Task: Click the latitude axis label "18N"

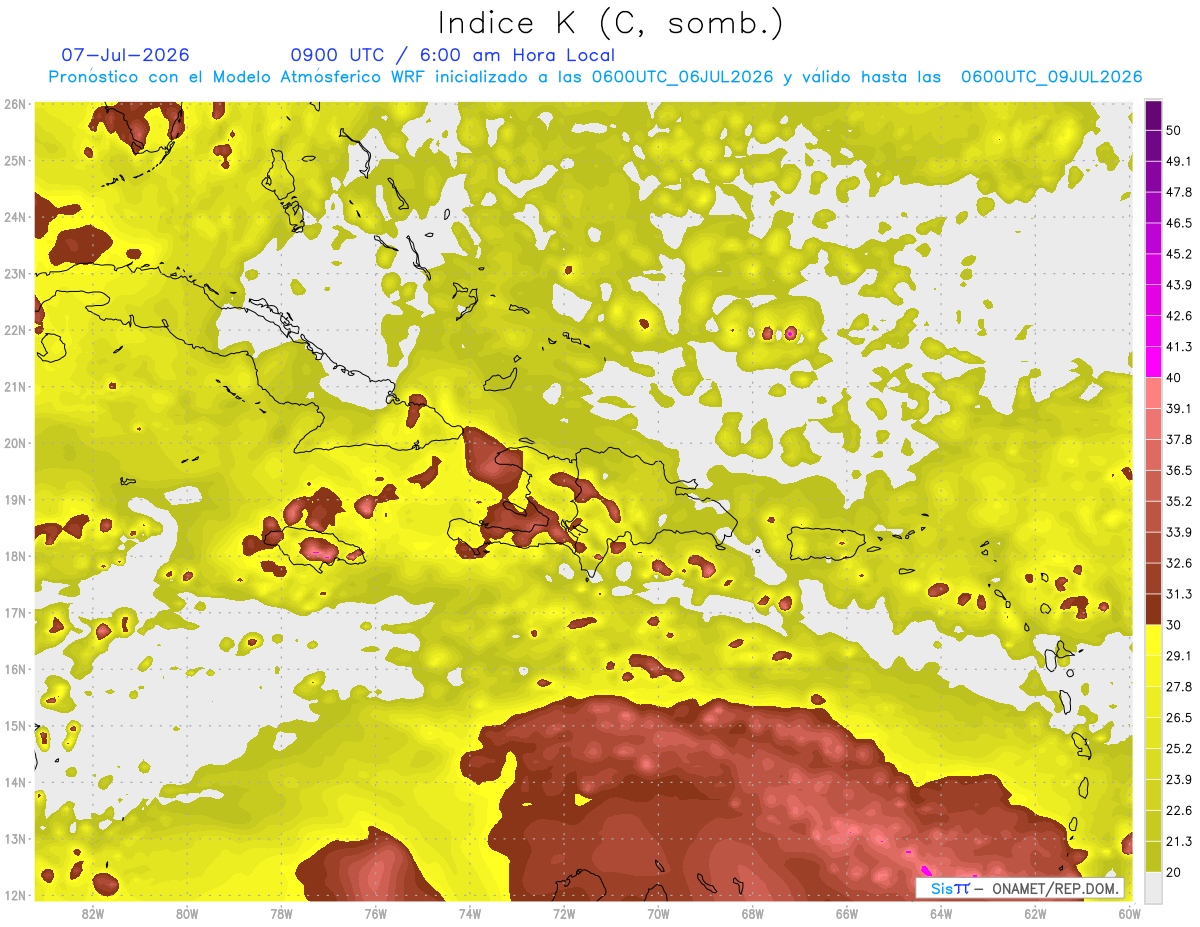Action: click(15, 556)
